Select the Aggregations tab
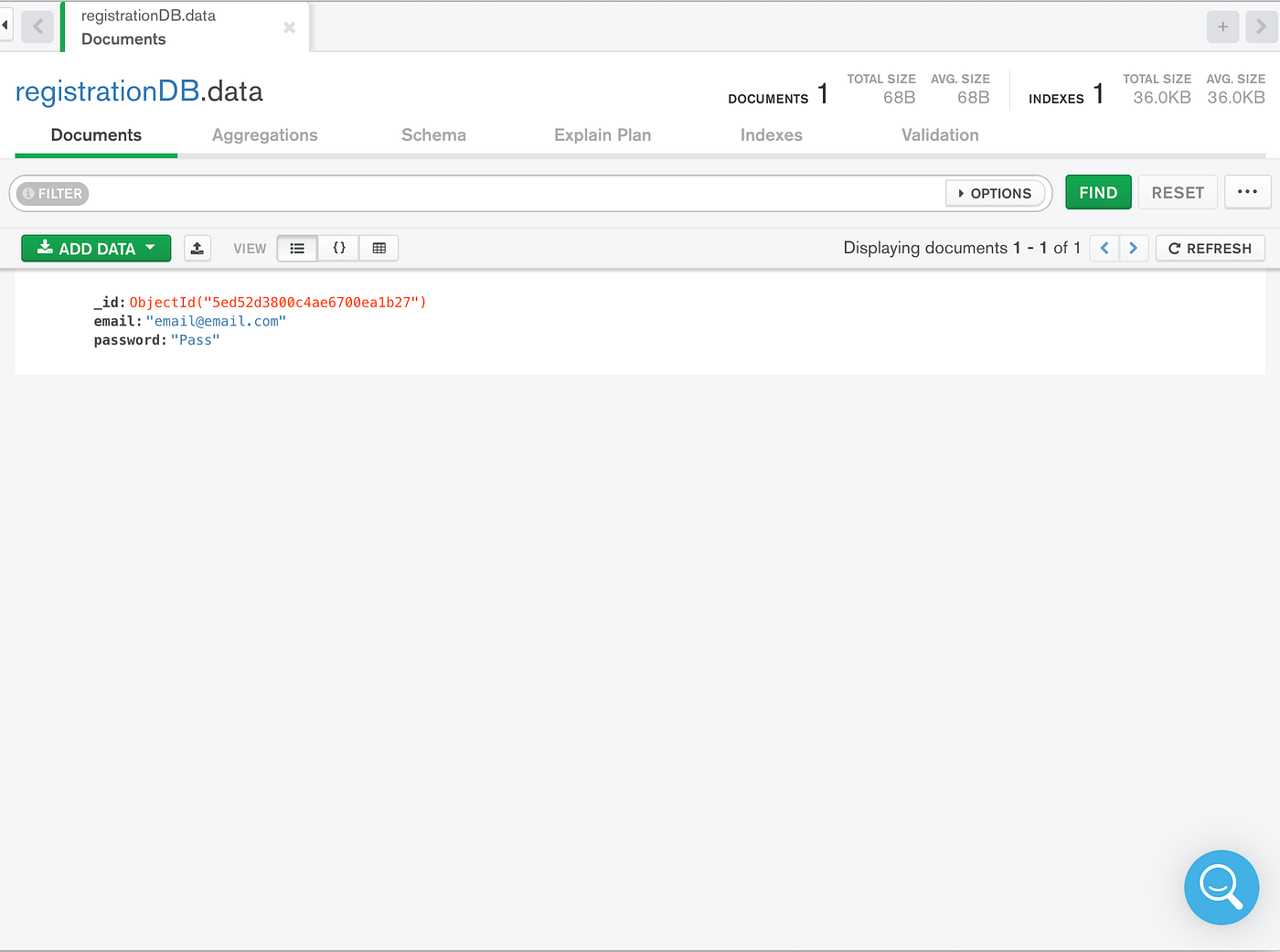 coord(264,134)
